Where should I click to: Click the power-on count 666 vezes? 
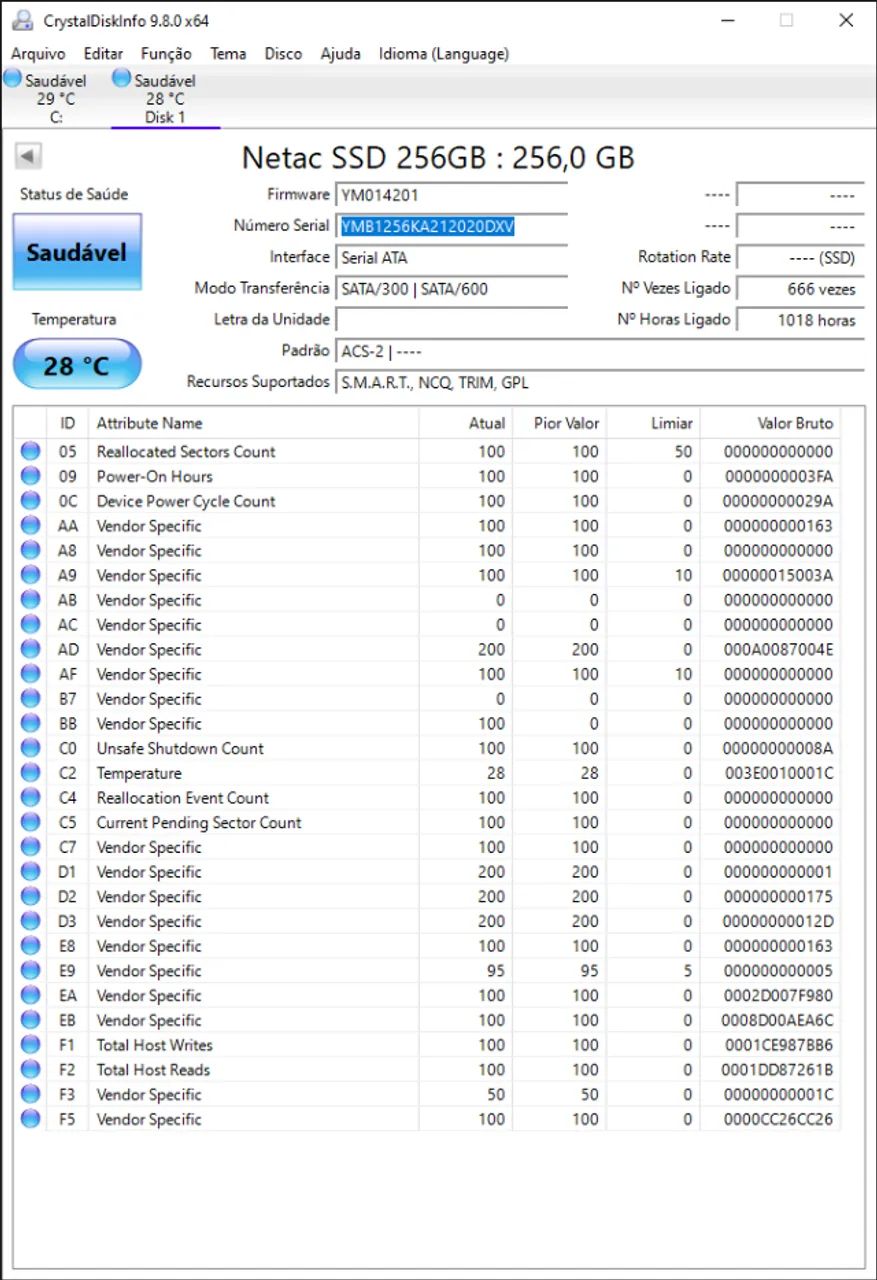pos(800,289)
